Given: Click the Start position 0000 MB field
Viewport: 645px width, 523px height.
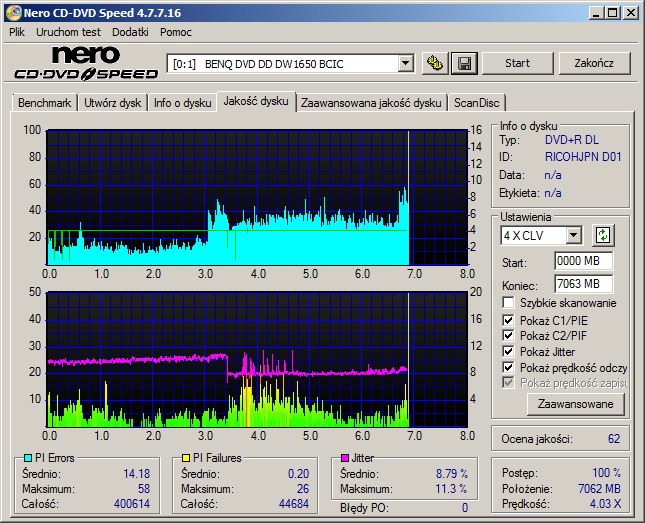Looking at the screenshot, I should pyautogui.click(x=583, y=261).
